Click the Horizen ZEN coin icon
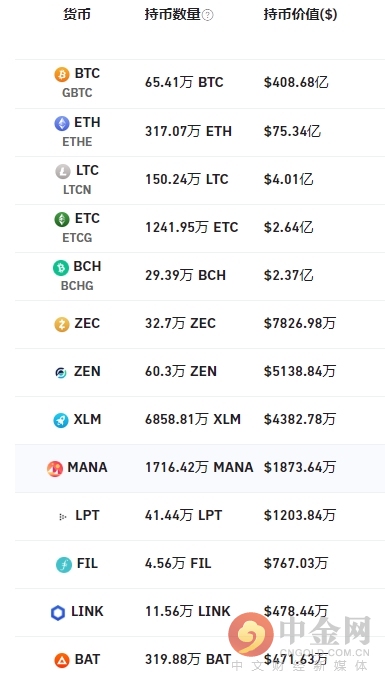The width and height of the screenshot is (385, 684). [x=61, y=373]
